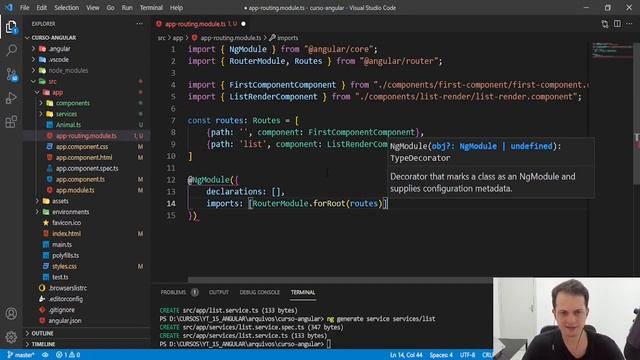Open Explorer more actions ellipsis

pyautogui.click(x=140, y=24)
